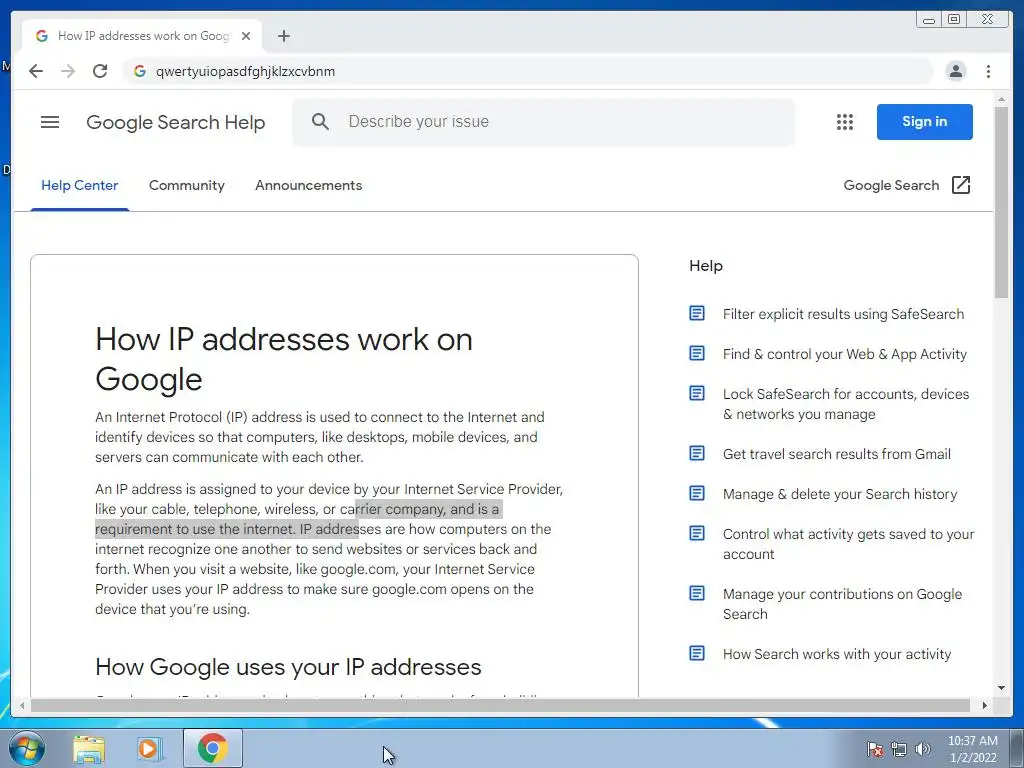This screenshot has height=768, width=1024.
Task: Click the Show desktop button at taskbar end
Action: pos(1017,748)
